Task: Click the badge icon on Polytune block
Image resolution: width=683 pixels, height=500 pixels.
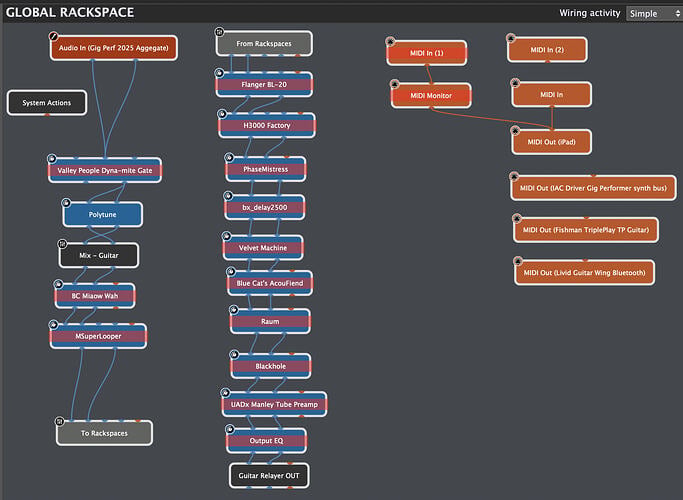Action: coord(66,203)
